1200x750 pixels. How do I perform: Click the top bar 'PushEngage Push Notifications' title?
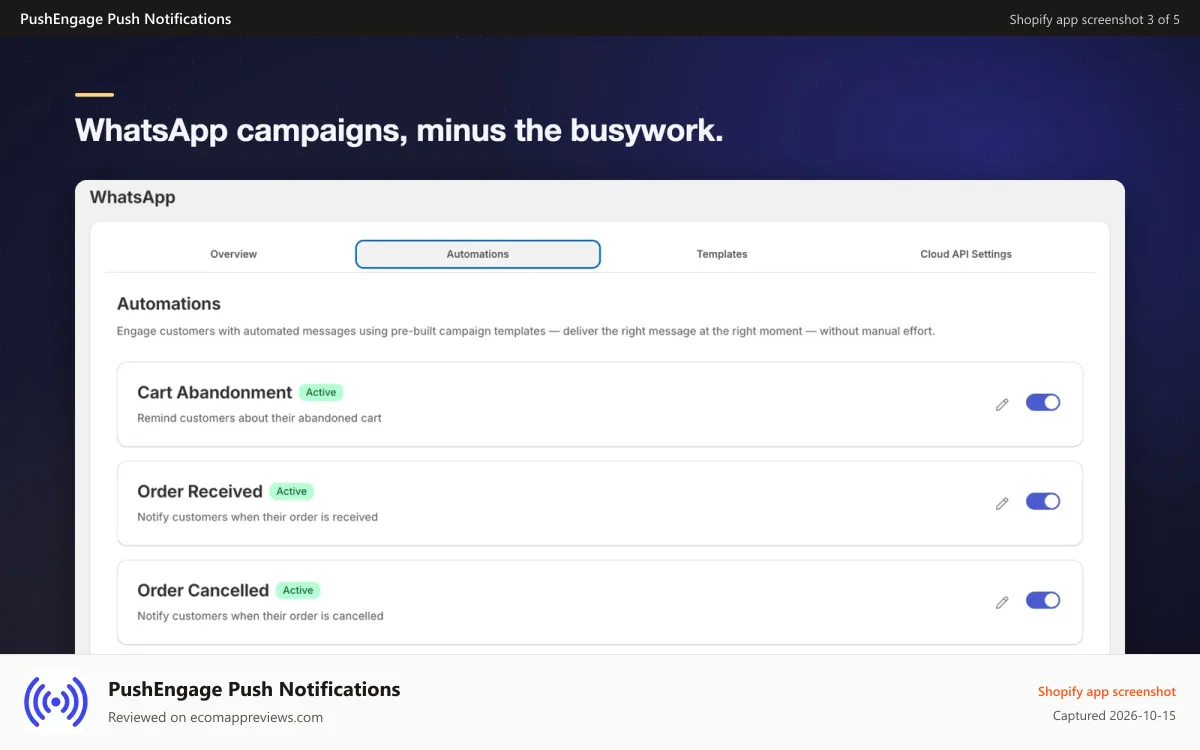pos(126,19)
